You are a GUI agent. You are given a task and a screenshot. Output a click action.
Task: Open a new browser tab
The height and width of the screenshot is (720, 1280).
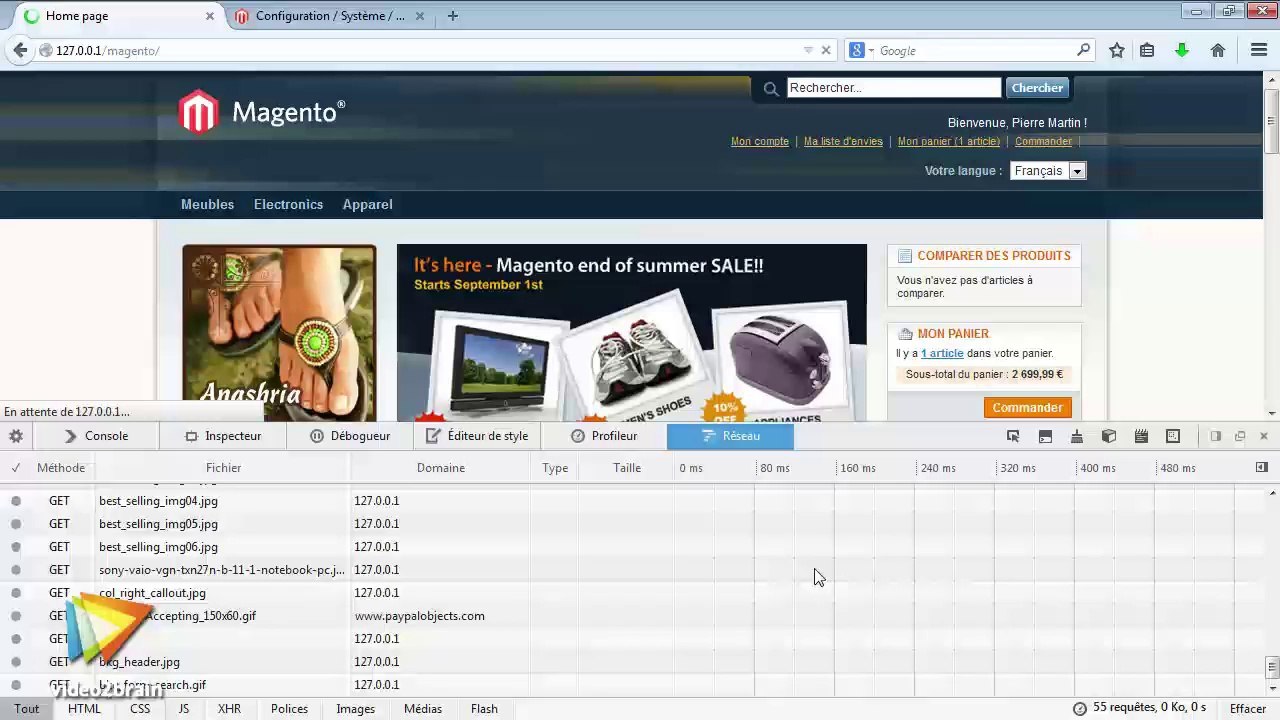click(x=453, y=16)
